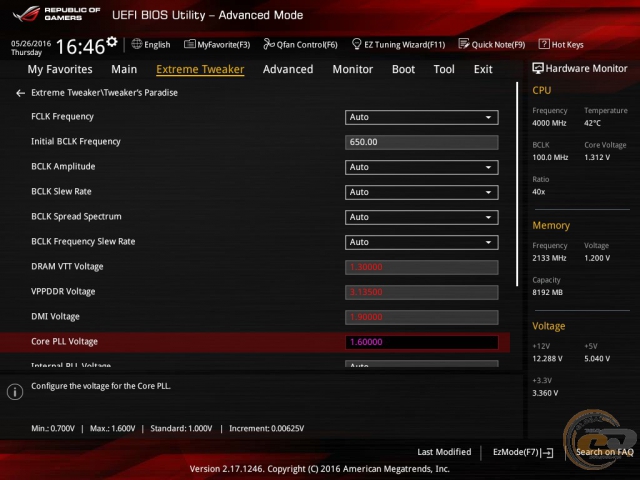Click the VPPDDR Voltage value field
This screenshot has height=480, width=640.
[421, 292]
